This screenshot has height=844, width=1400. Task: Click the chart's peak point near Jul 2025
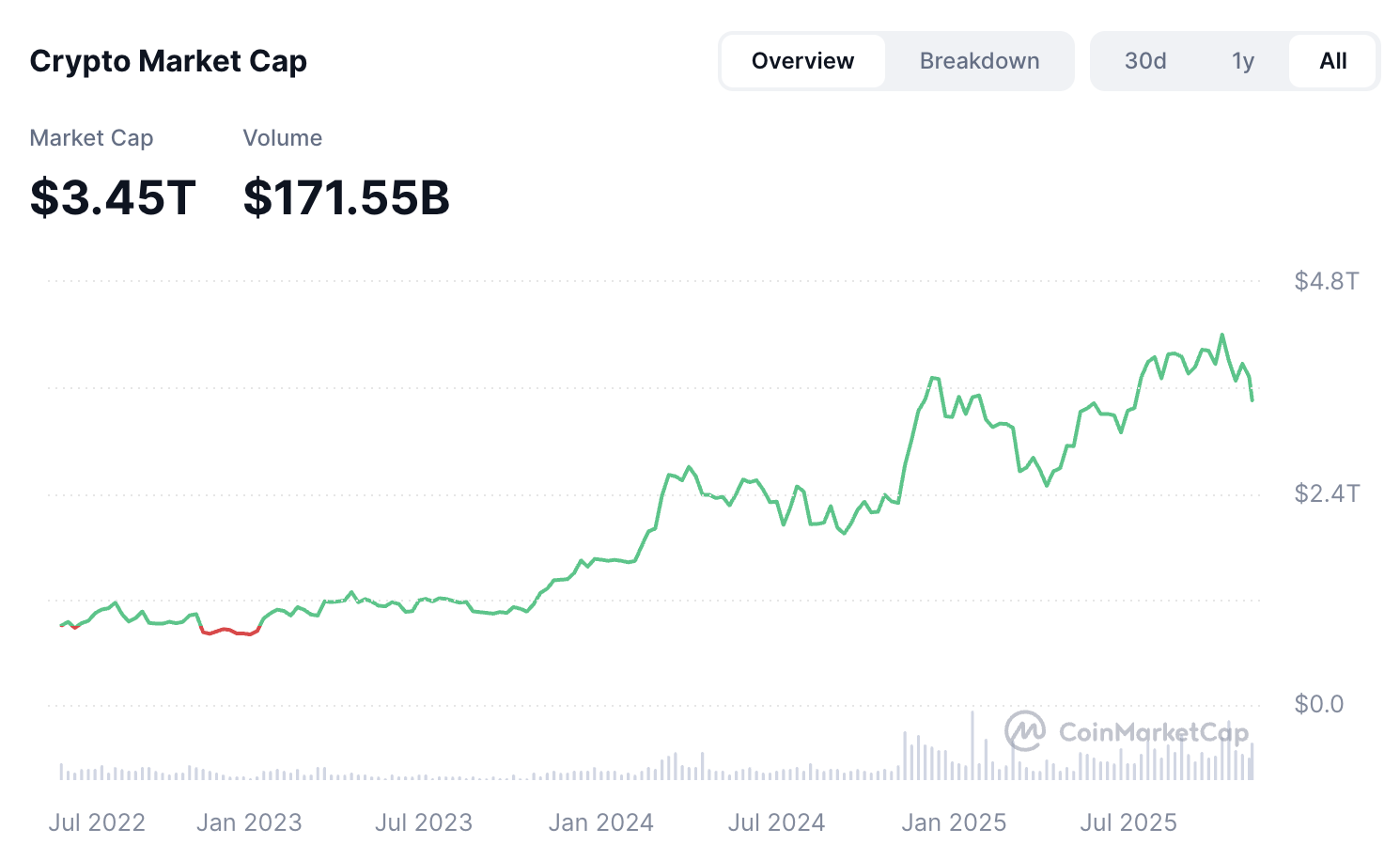coord(1222,335)
